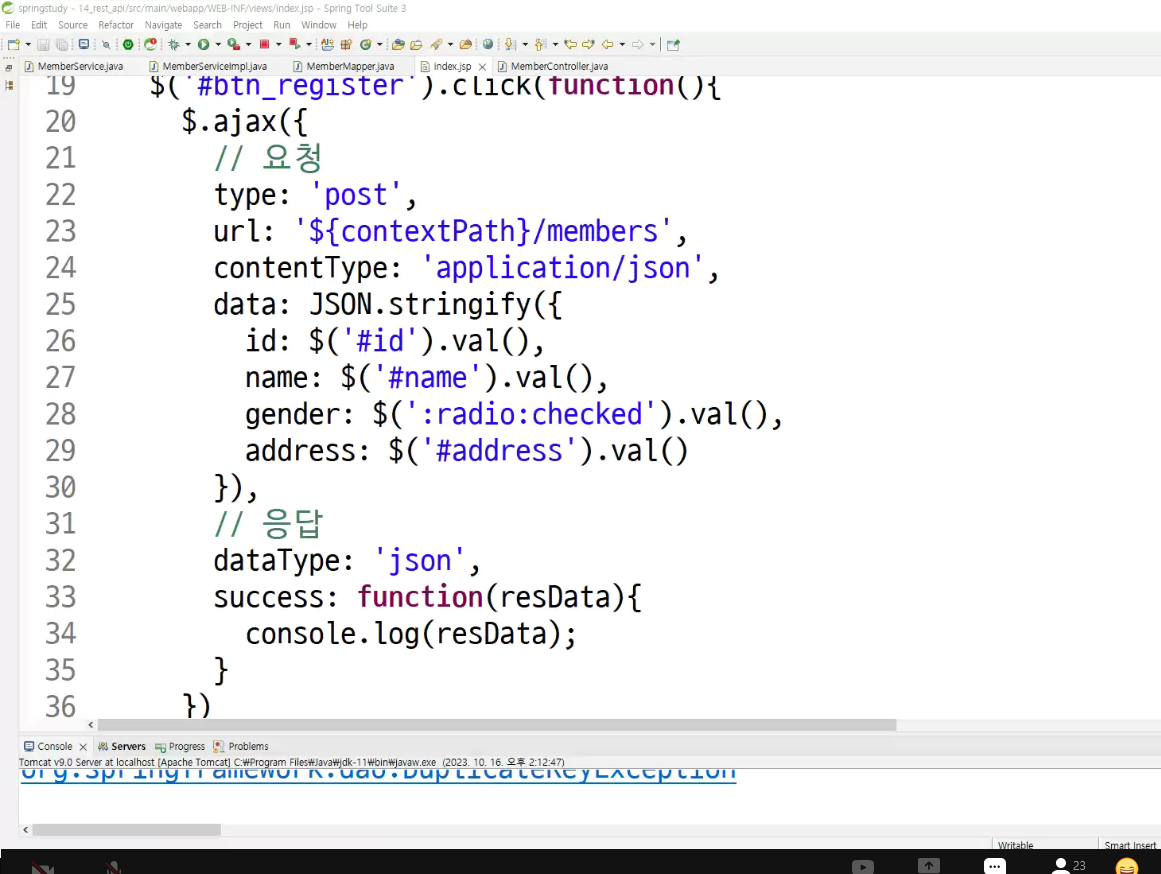1161x874 pixels.
Task: Open the Search menu
Action: coord(207,24)
